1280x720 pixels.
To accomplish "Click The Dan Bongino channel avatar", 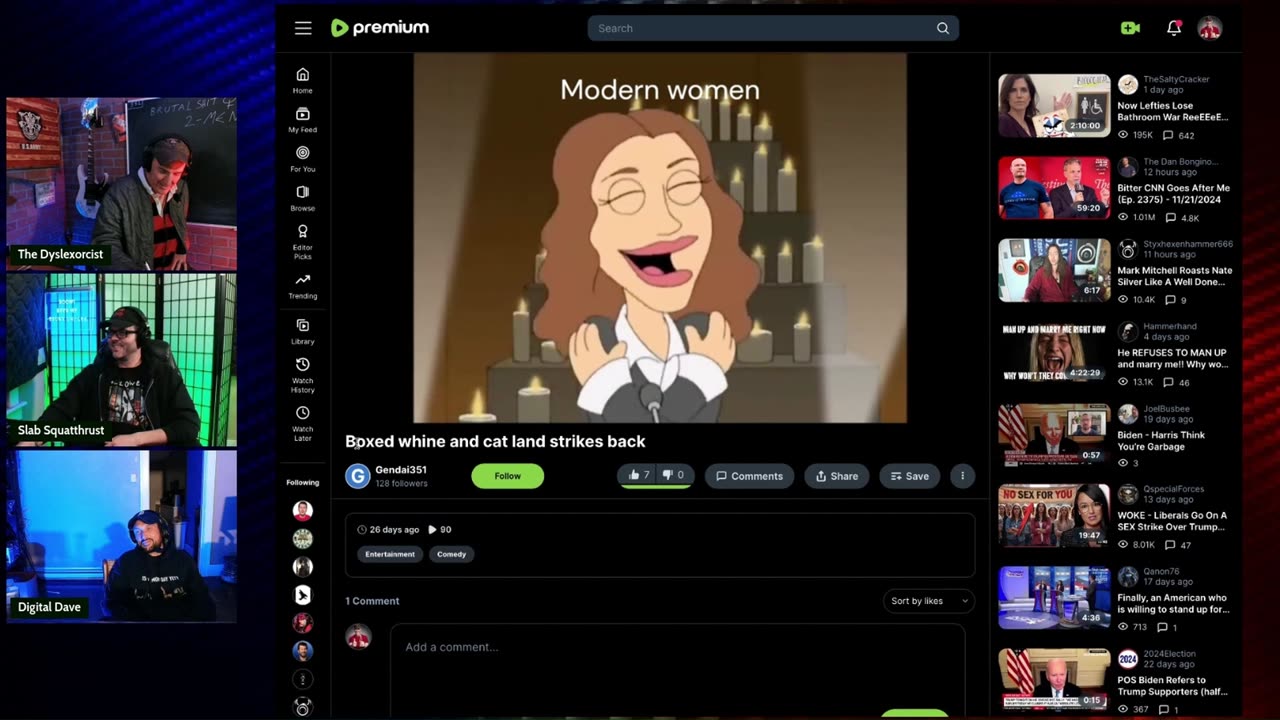I will (x=1128, y=166).
